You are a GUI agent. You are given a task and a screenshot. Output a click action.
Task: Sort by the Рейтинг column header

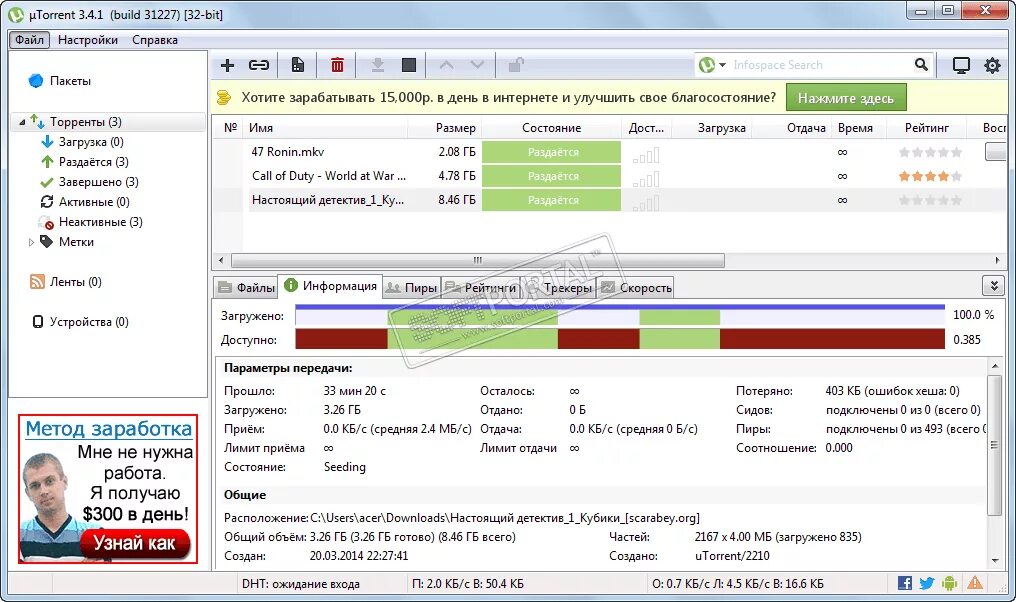coord(927,128)
